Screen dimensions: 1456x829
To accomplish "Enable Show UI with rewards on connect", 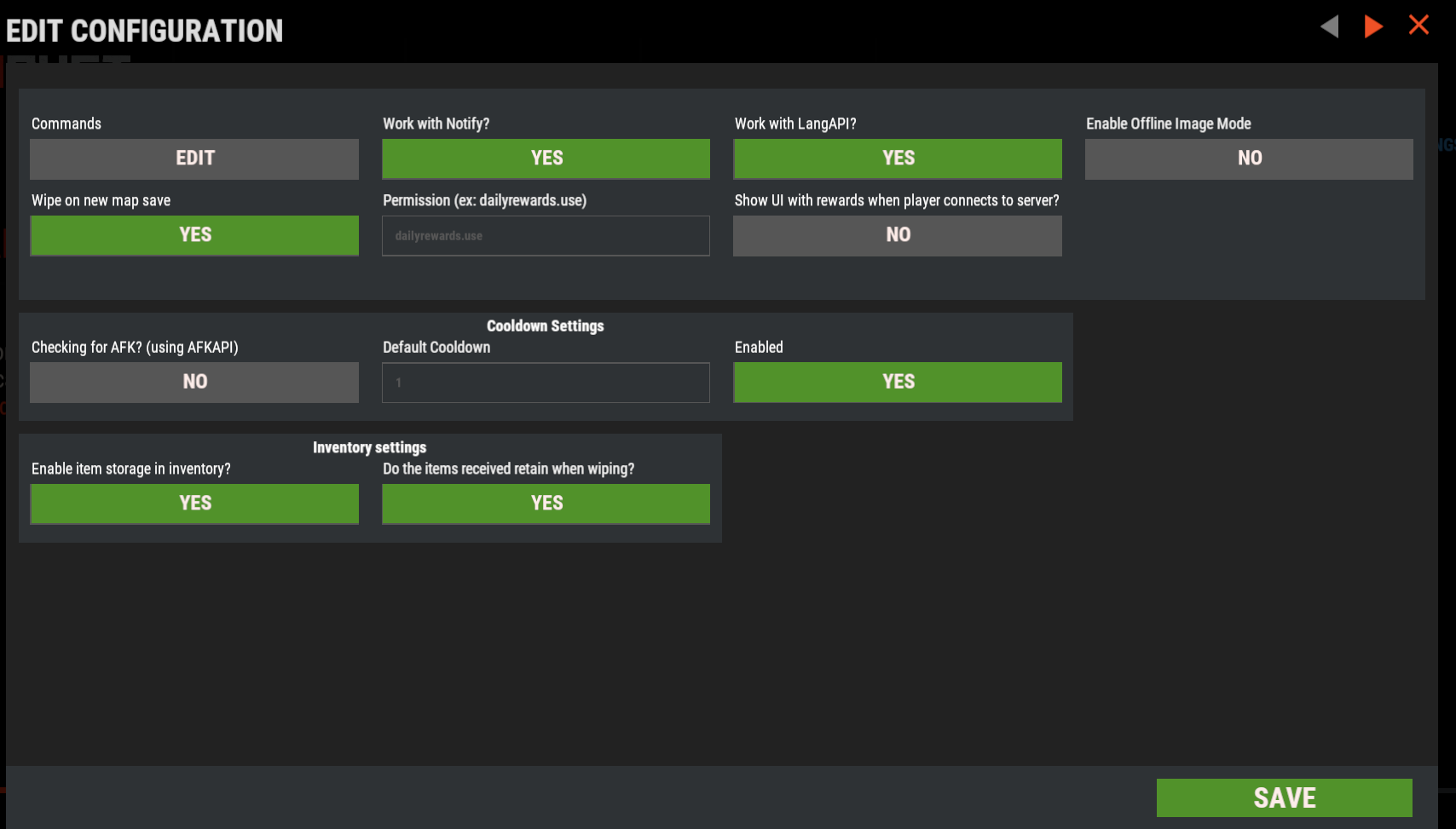I will tap(898, 235).
